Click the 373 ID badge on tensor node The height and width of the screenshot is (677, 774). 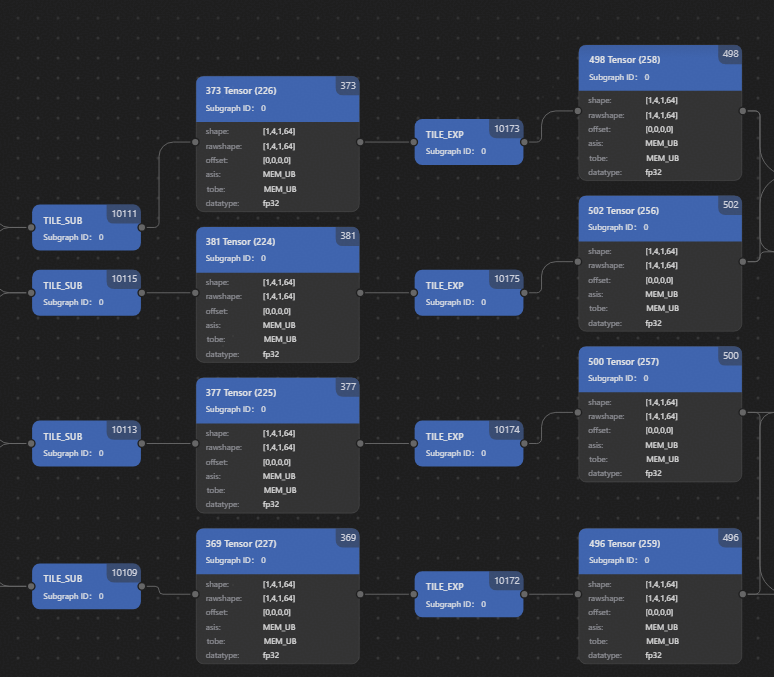347,86
